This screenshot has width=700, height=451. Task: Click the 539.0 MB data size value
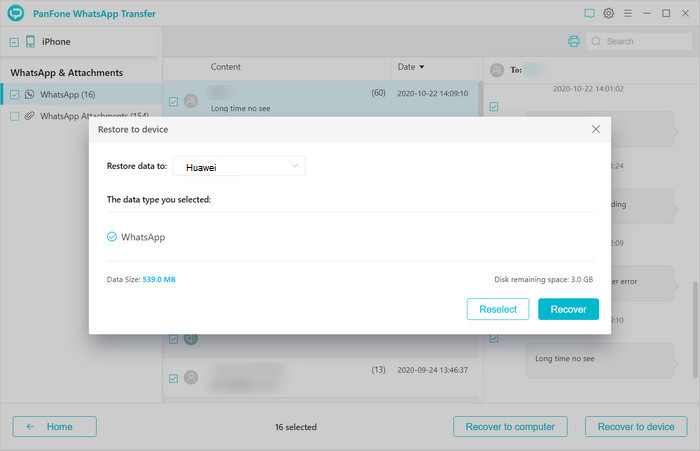tap(159, 280)
